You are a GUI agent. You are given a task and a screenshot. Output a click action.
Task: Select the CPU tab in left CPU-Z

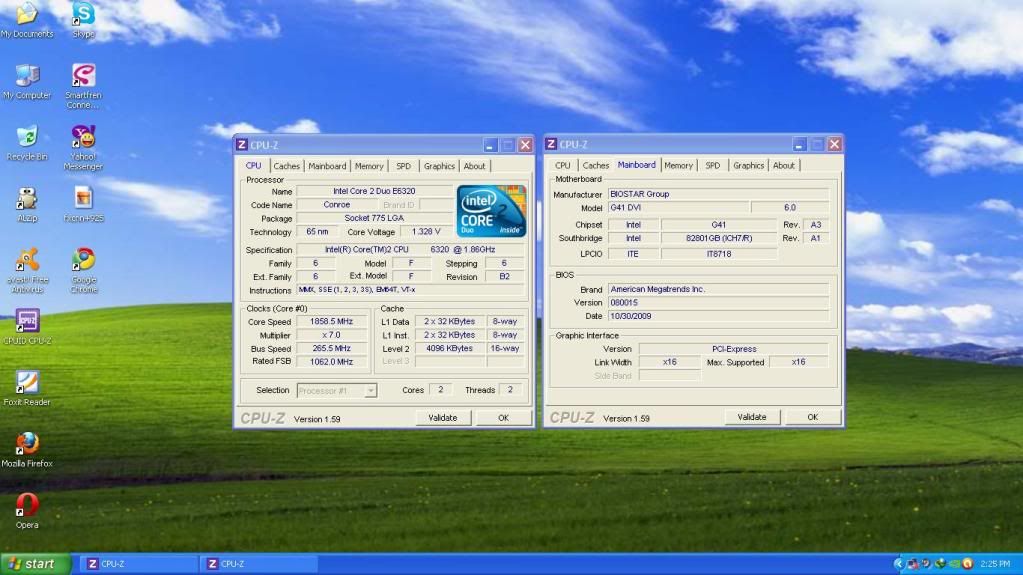pyautogui.click(x=253, y=166)
